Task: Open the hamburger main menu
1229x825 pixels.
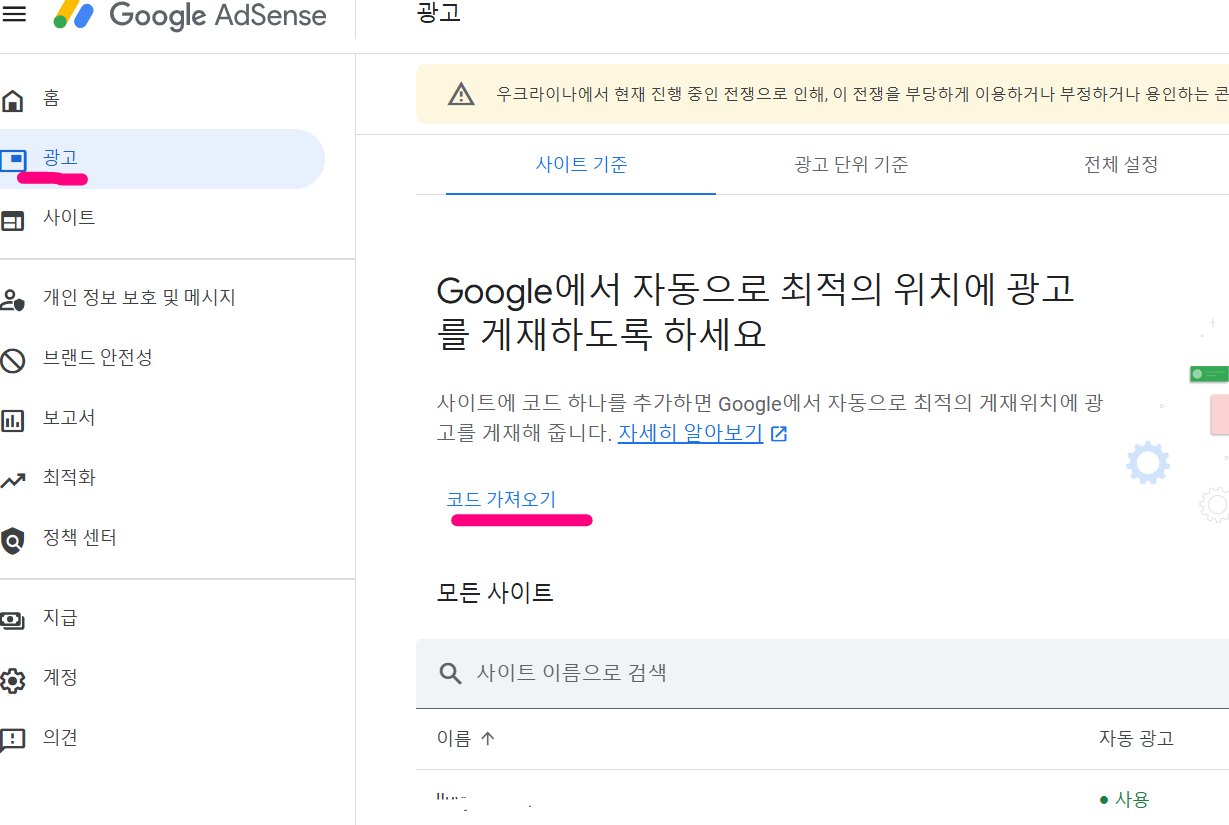Action: click(14, 13)
